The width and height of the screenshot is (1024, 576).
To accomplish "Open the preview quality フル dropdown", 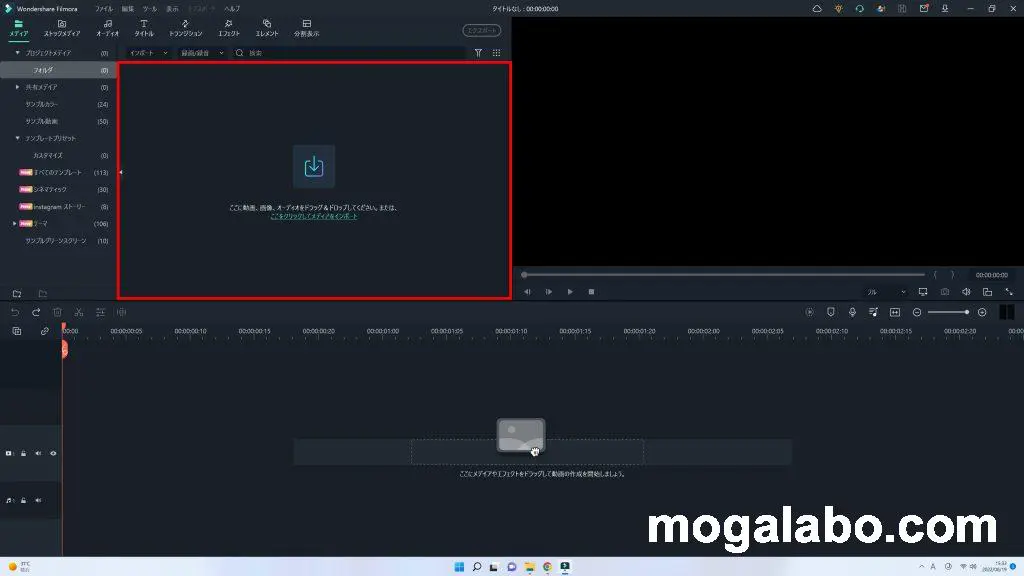I will click(886, 292).
